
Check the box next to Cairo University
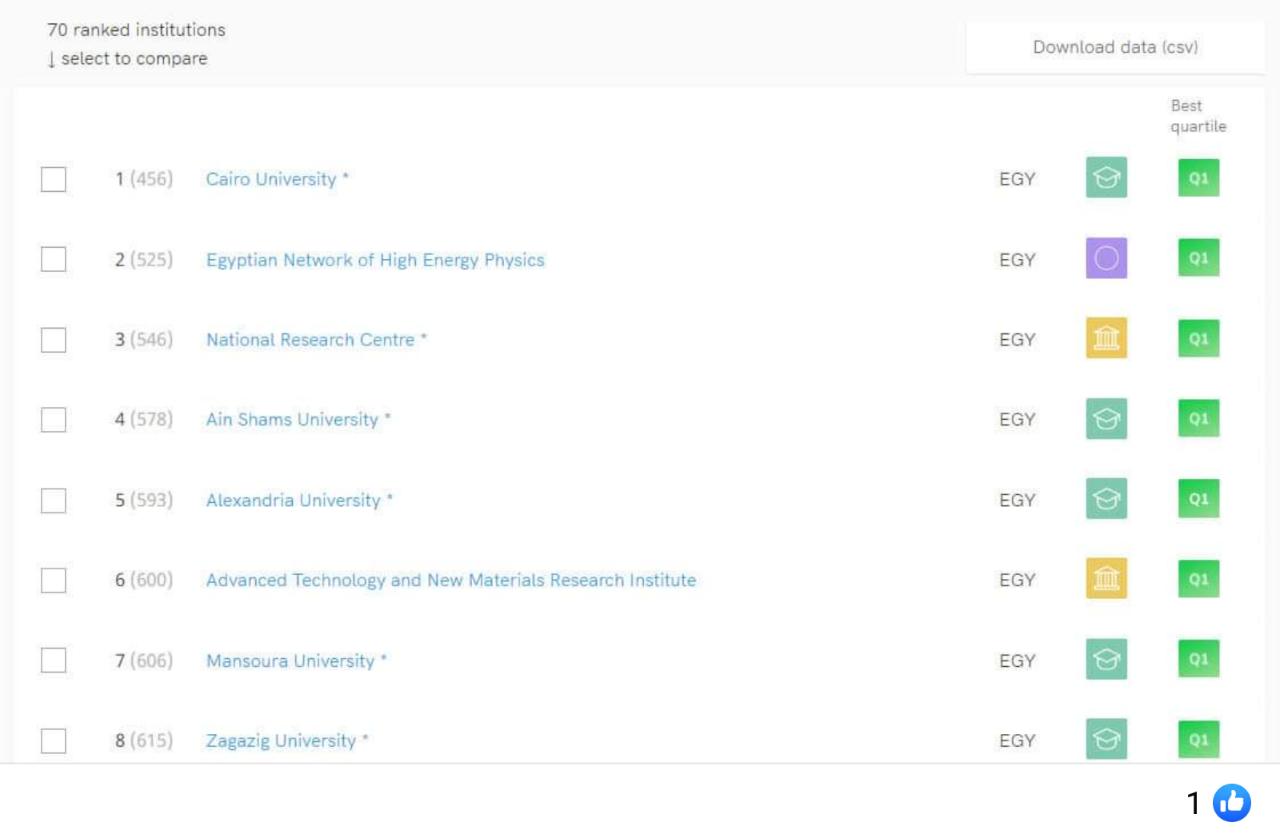coord(54,180)
